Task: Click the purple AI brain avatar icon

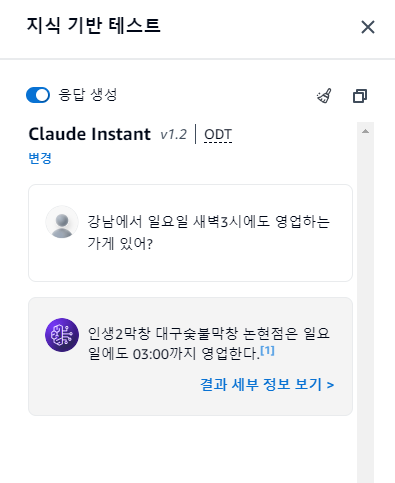Action: [62, 335]
